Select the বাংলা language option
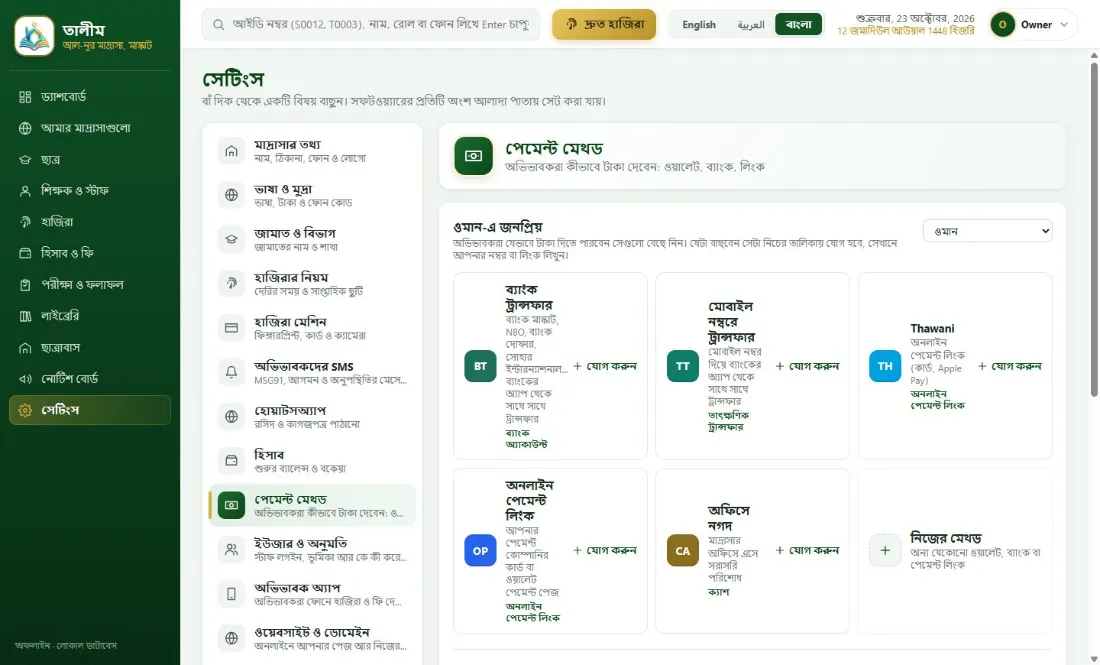 pos(798,25)
